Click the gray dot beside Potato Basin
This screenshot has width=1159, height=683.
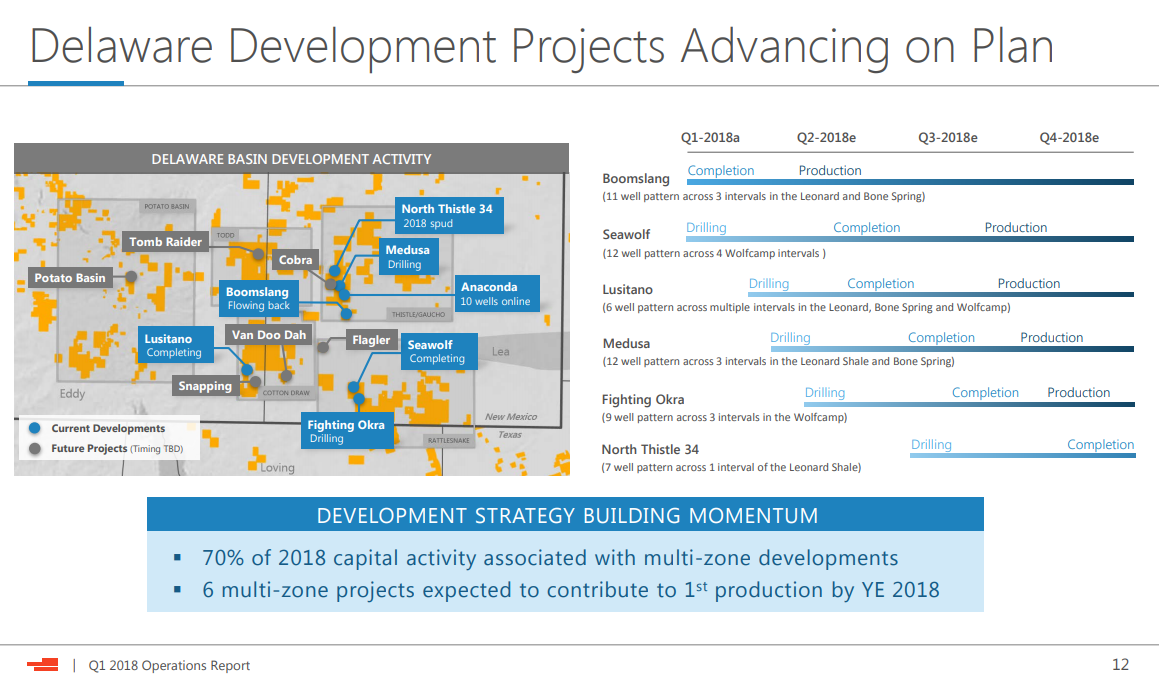tap(131, 276)
